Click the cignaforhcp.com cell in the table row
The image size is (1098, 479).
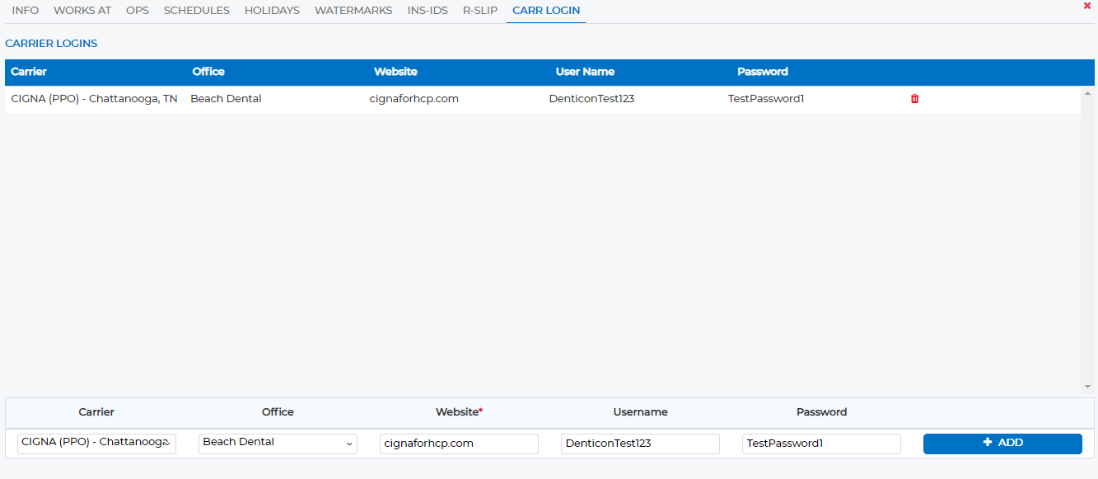[414, 99]
